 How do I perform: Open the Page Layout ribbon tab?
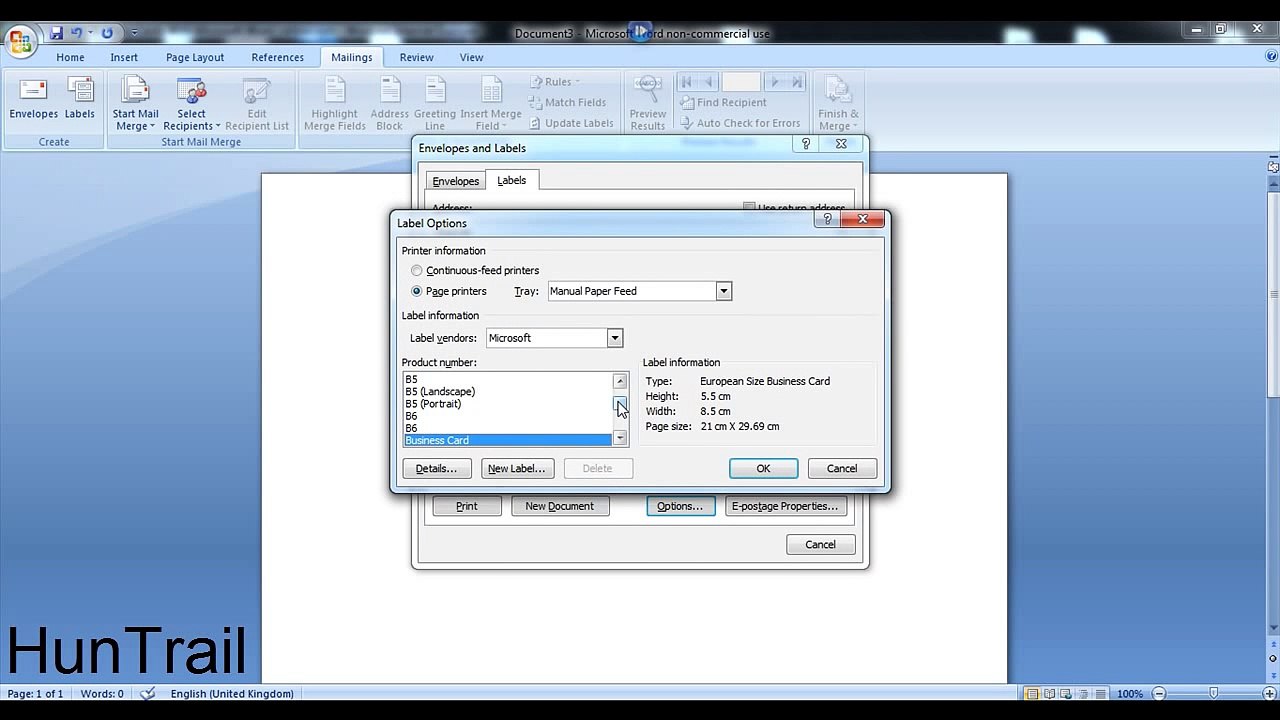(195, 57)
